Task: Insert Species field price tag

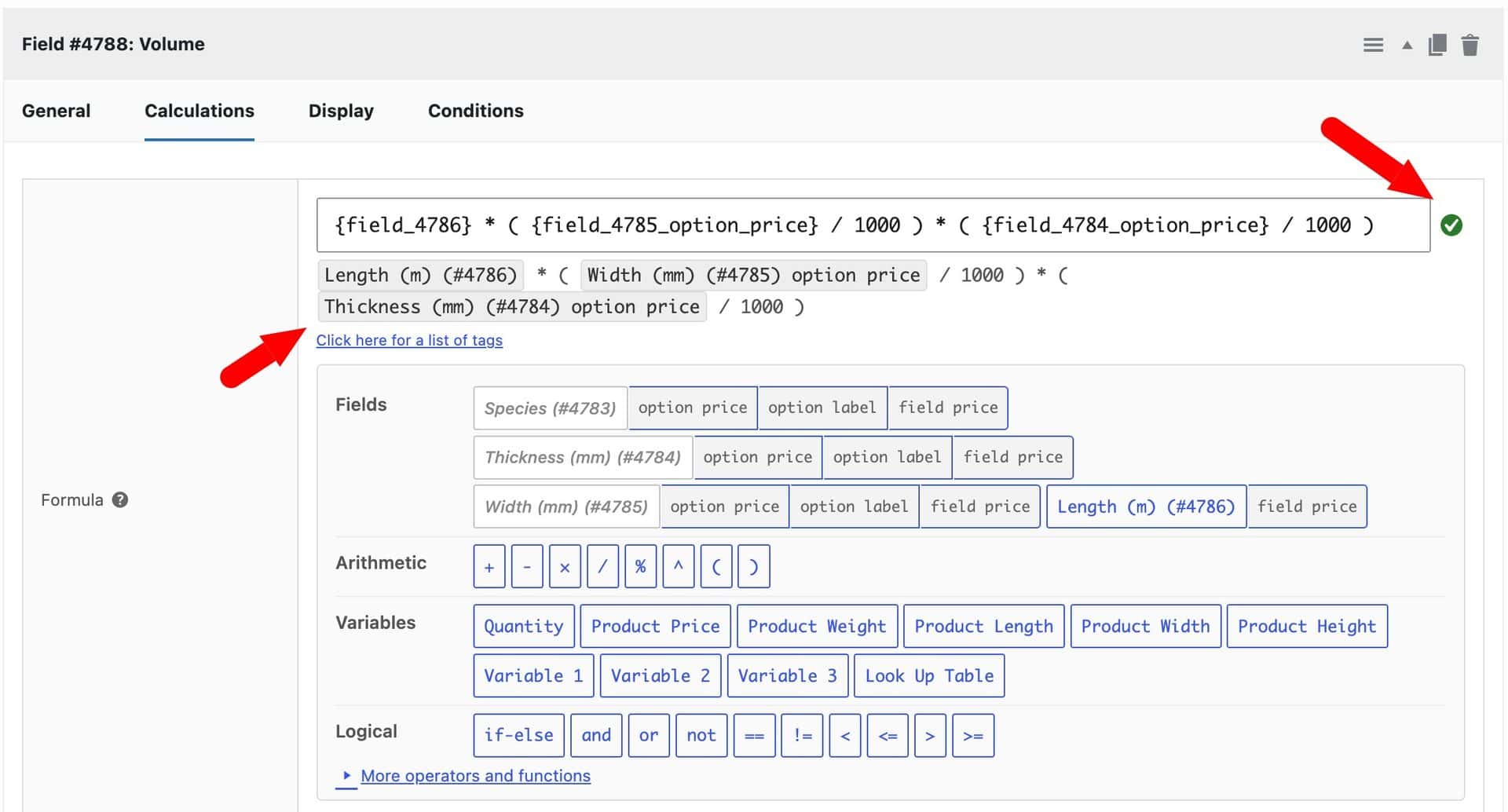Action: pyautogui.click(x=948, y=408)
